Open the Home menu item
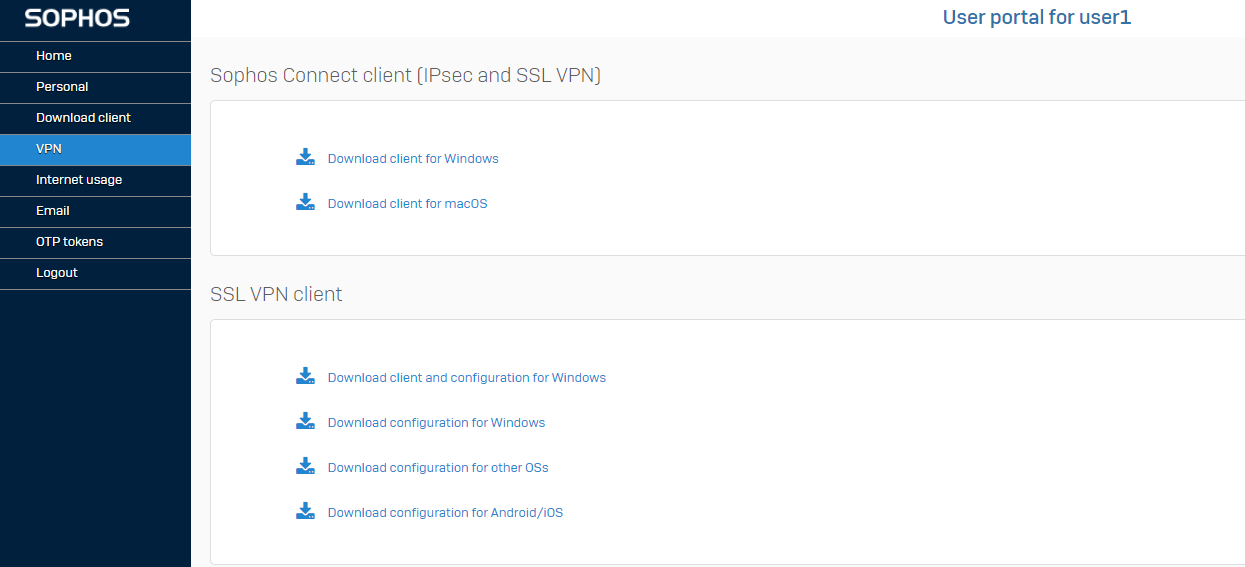Image resolution: width=1245 pixels, height=567 pixels. 95,56
